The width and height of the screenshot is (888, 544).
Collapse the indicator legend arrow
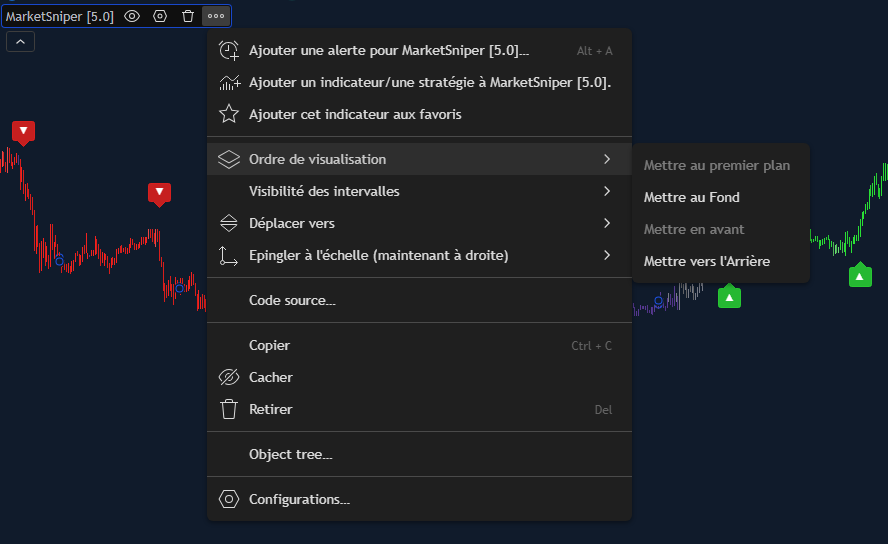tap(21, 41)
